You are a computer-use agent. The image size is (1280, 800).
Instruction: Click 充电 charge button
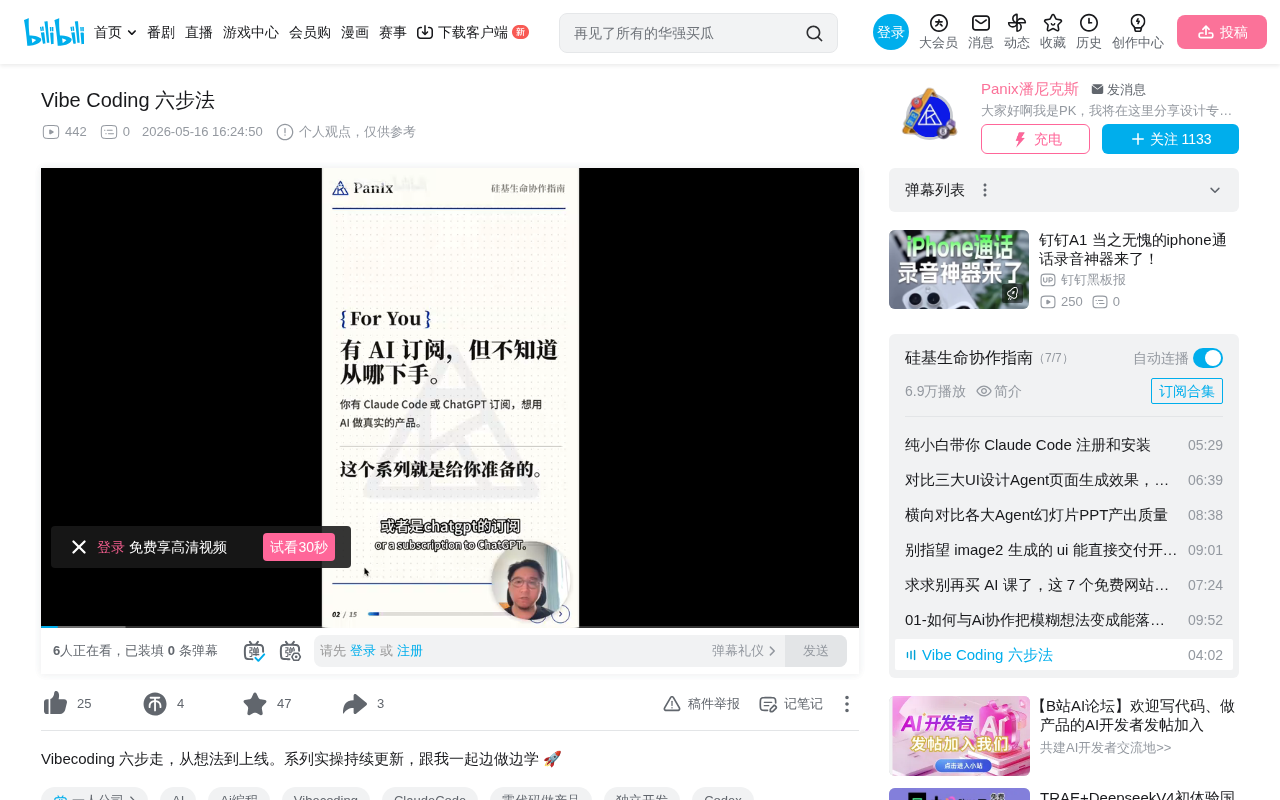click(x=1035, y=139)
